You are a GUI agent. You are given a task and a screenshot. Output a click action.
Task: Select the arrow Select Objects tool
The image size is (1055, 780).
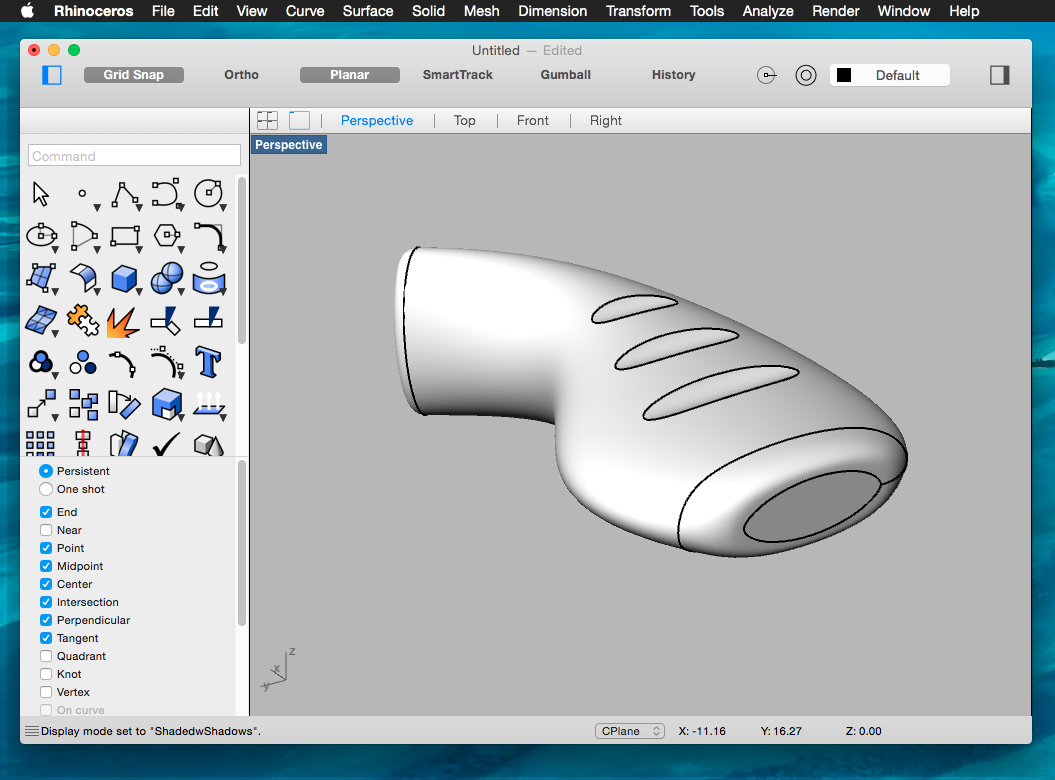(x=40, y=194)
